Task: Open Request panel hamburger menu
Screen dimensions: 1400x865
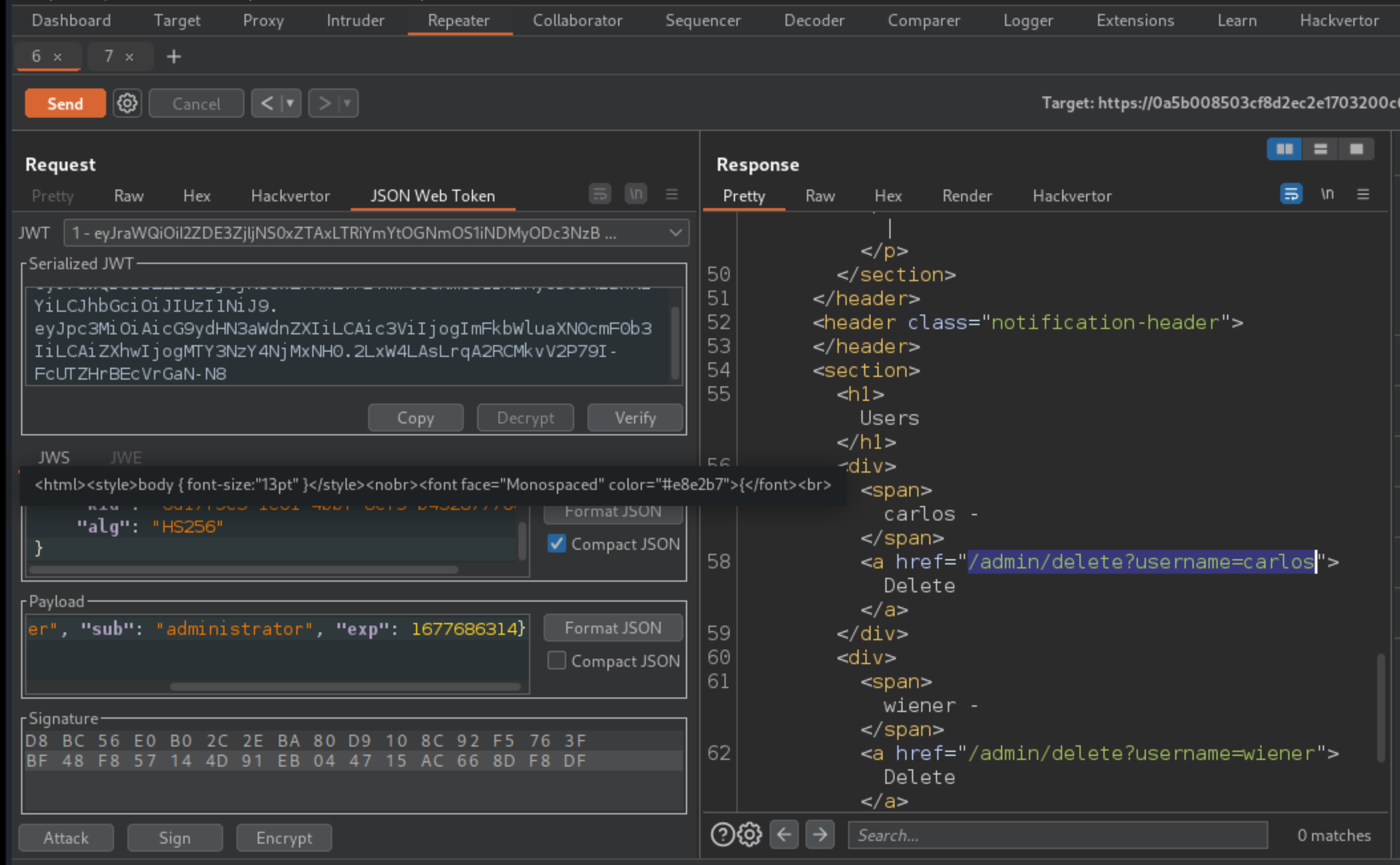Action: (672, 194)
